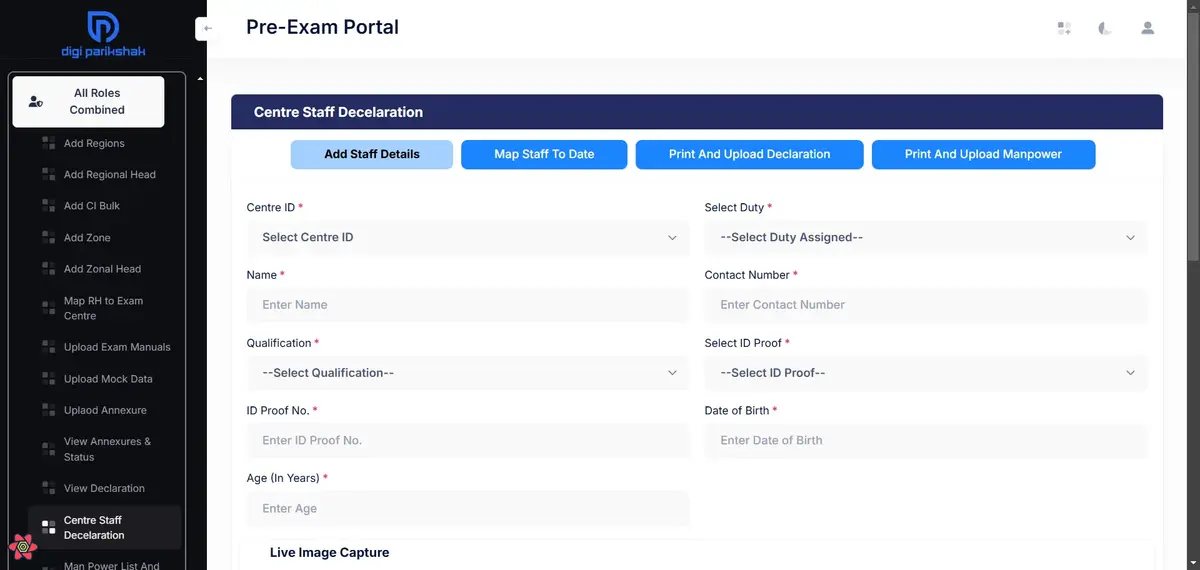Open the Select Duty Assigned dropdown
The width and height of the screenshot is (1200, 570).
pyautogui.click(x=926, y=237)
